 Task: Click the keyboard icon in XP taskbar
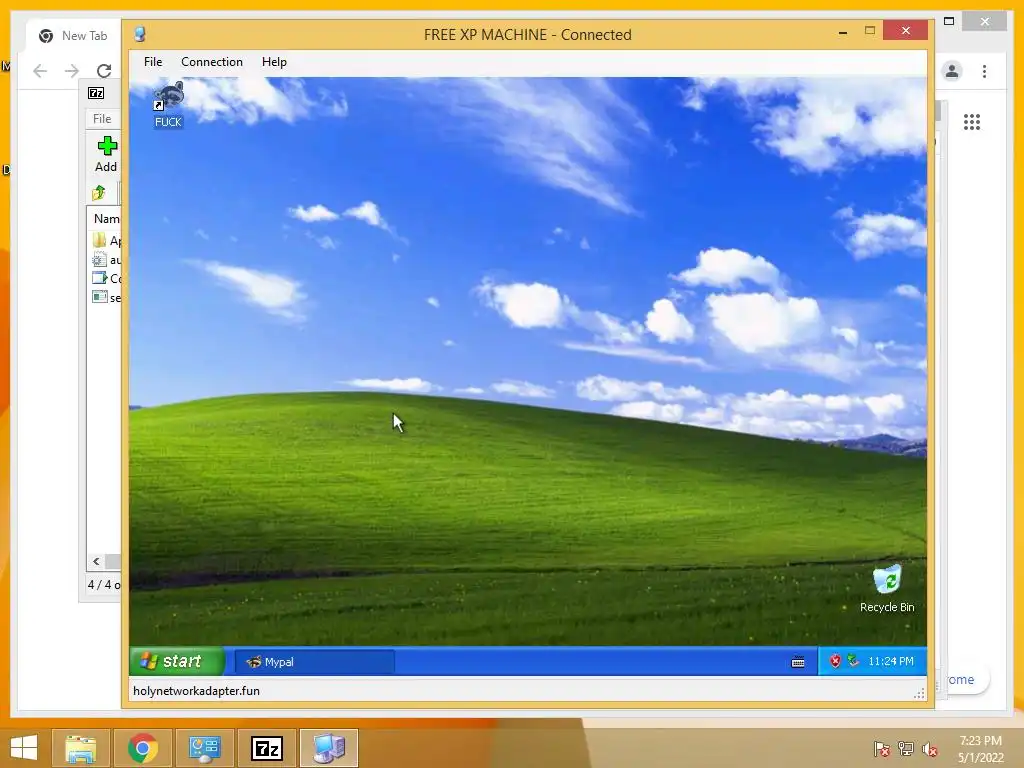coord(797,662)
